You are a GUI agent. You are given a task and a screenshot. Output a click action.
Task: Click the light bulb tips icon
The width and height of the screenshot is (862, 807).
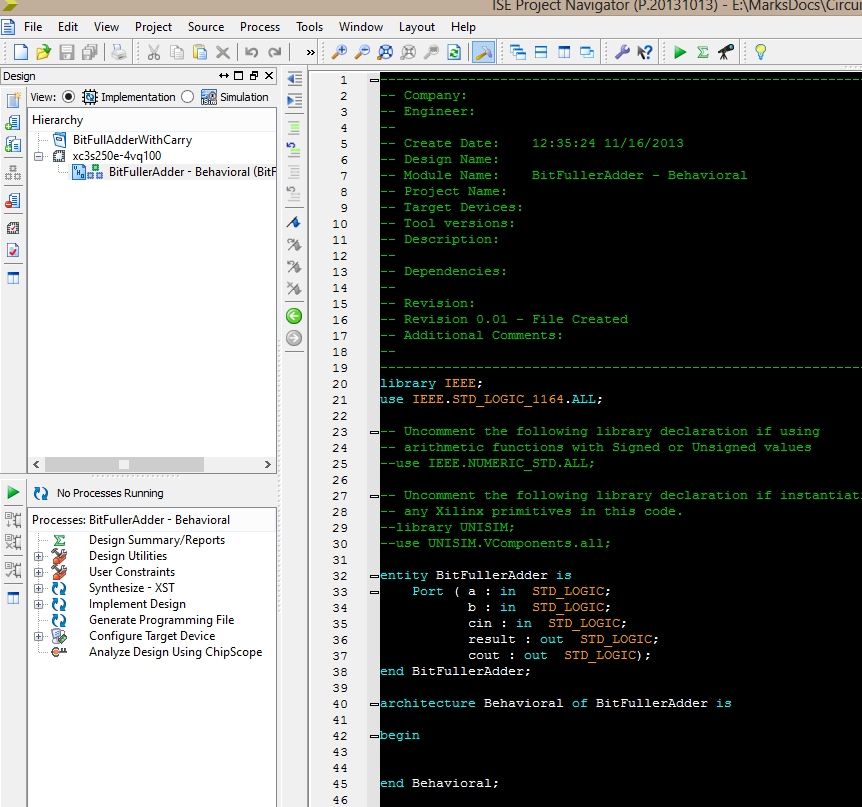pos(760,52)
